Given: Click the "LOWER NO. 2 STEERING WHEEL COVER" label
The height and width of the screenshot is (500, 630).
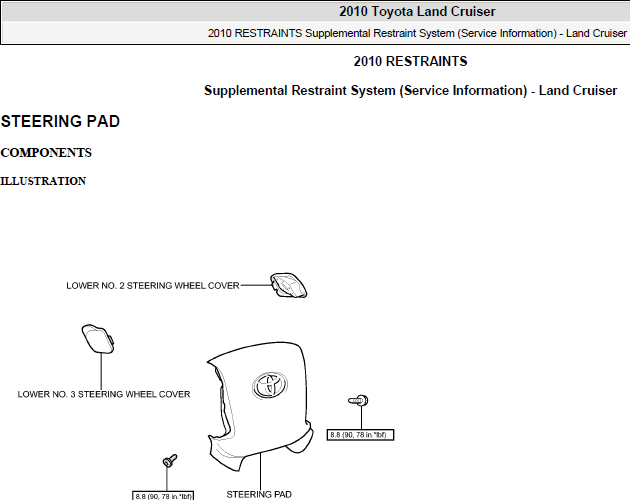Looking at the screenshot, I should pos(153,286).
